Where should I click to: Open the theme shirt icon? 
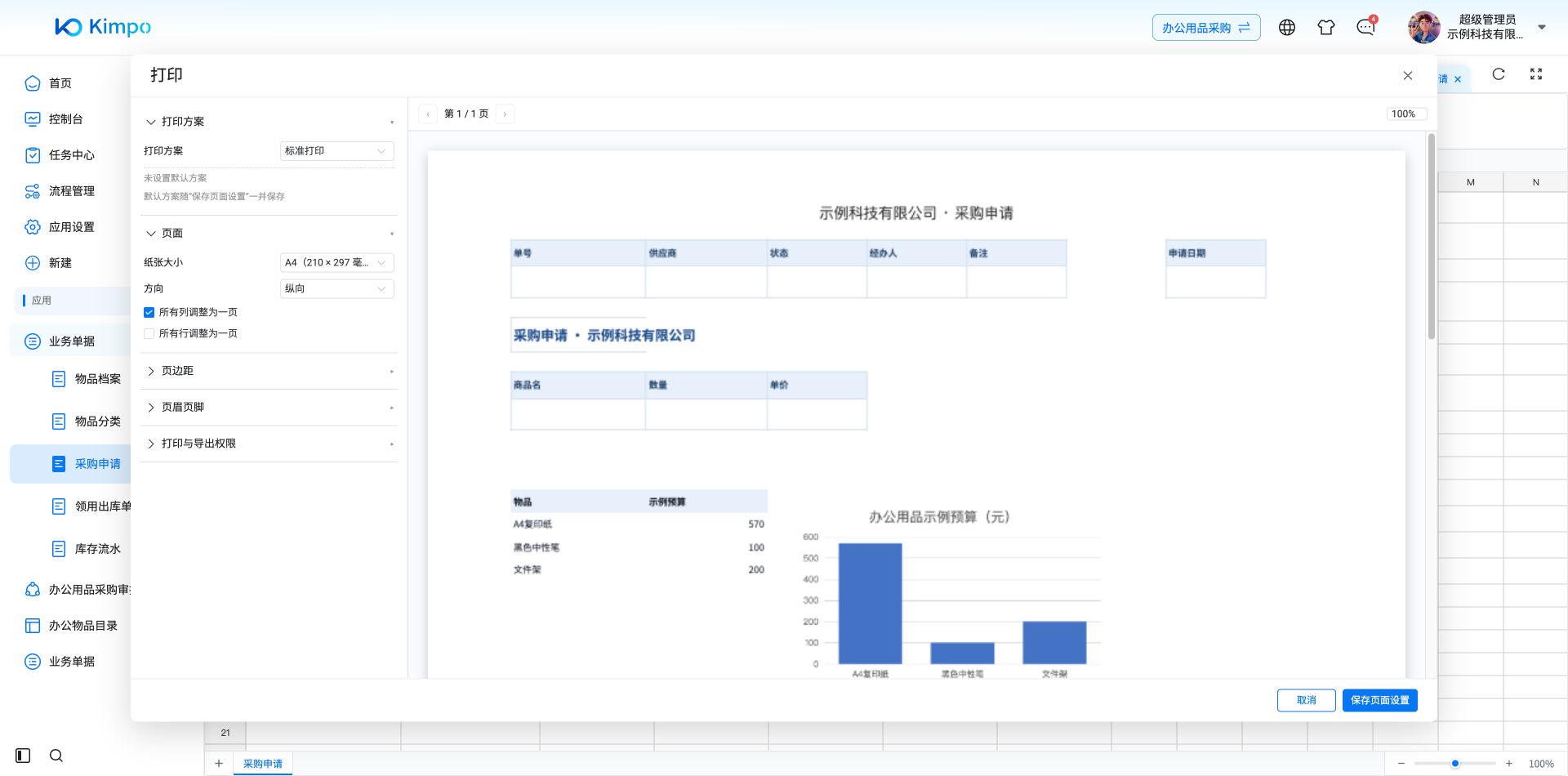pyautogui.click(x=1326, y=28)
